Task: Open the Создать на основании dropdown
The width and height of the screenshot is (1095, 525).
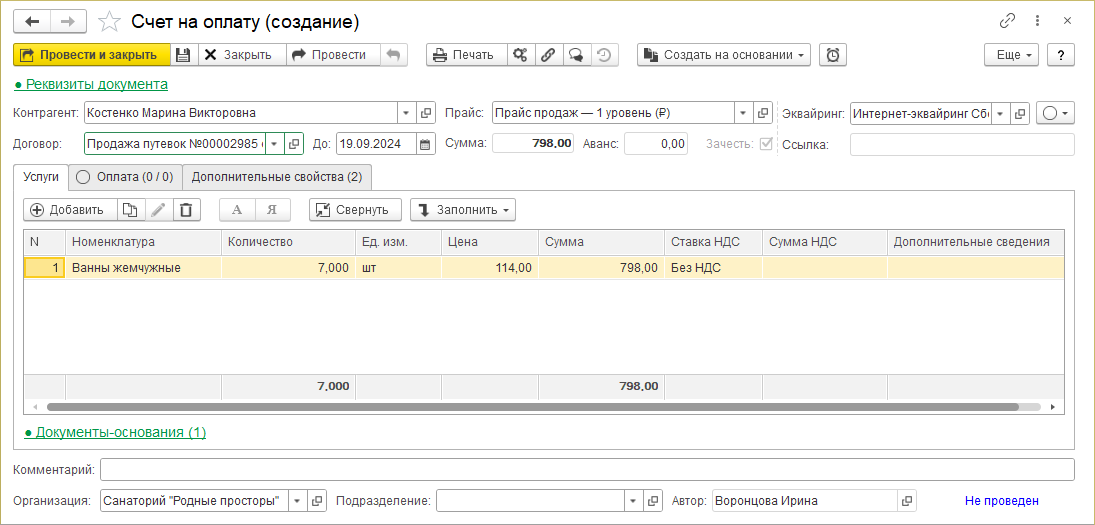Action: coord(724,55)
